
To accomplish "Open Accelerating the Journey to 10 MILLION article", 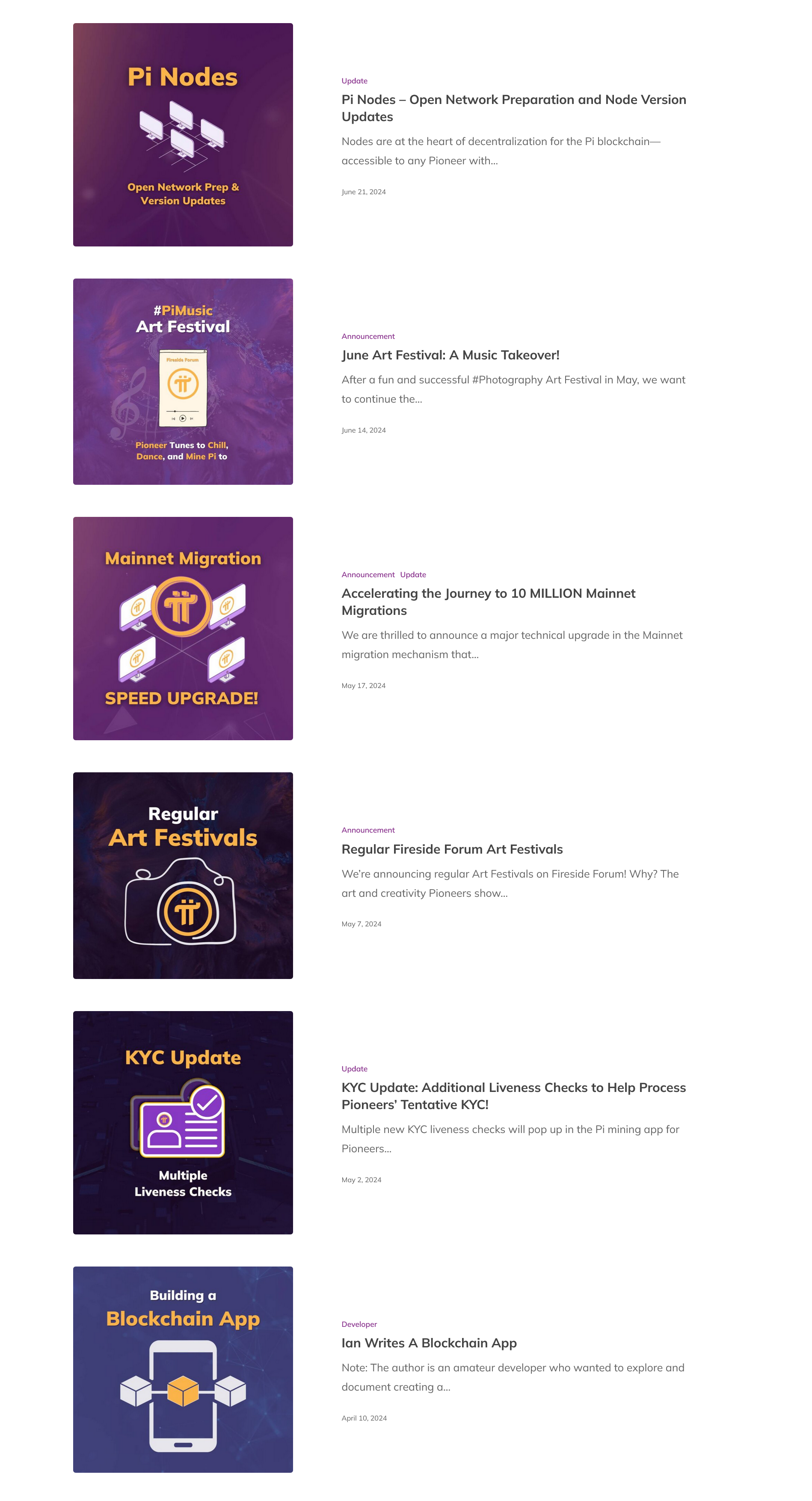I will tap(488, 602).
